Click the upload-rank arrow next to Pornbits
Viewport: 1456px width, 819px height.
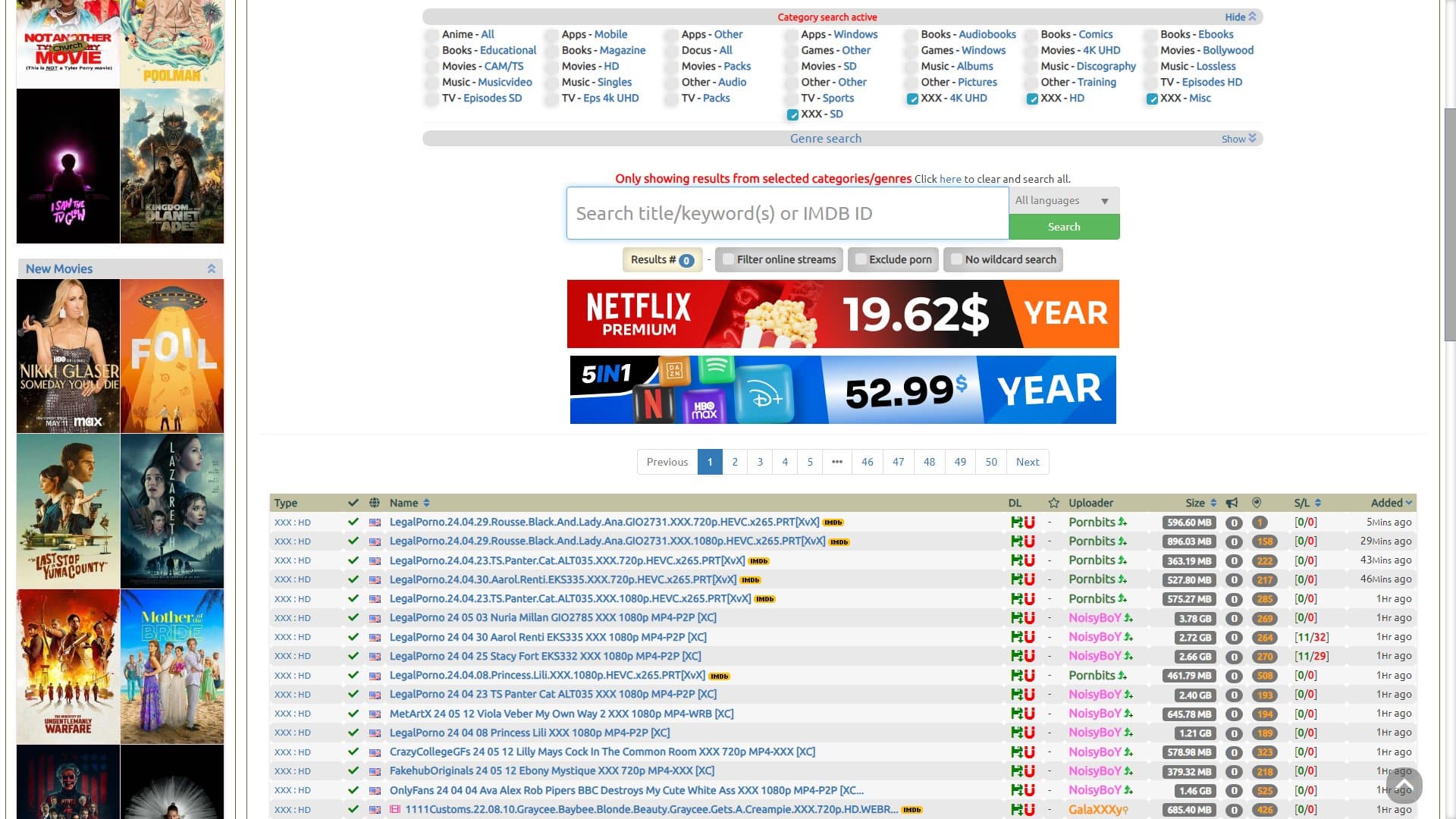(x=1122, y=522)
